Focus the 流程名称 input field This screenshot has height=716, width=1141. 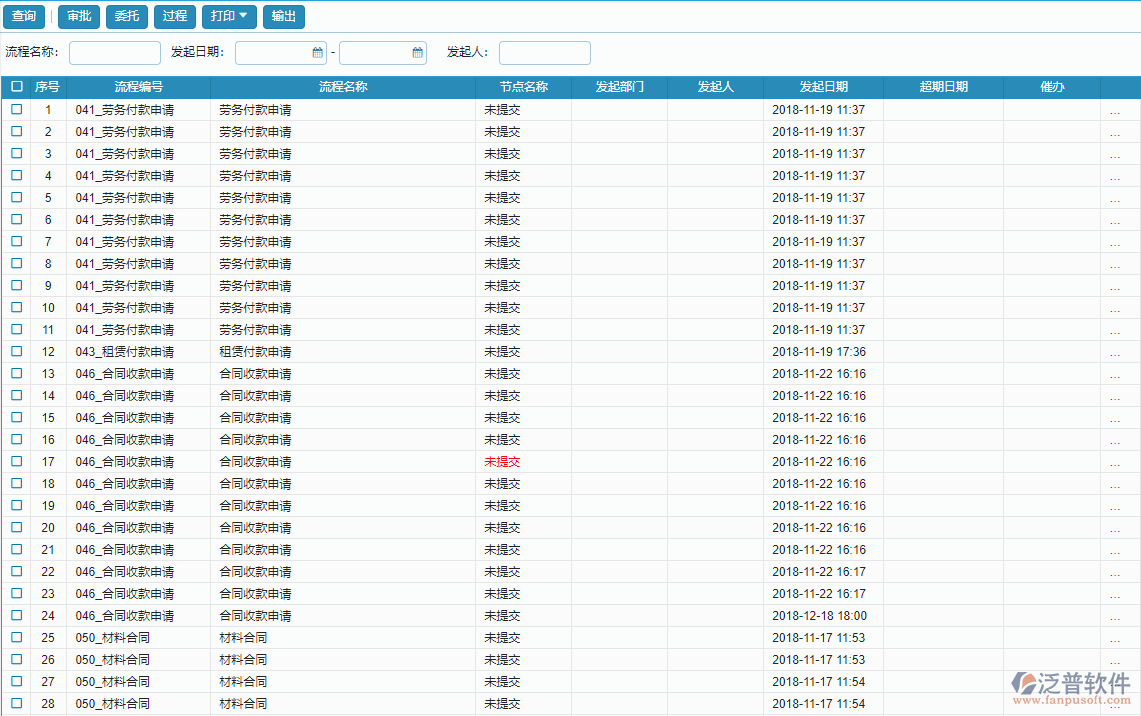click(115, 53)
